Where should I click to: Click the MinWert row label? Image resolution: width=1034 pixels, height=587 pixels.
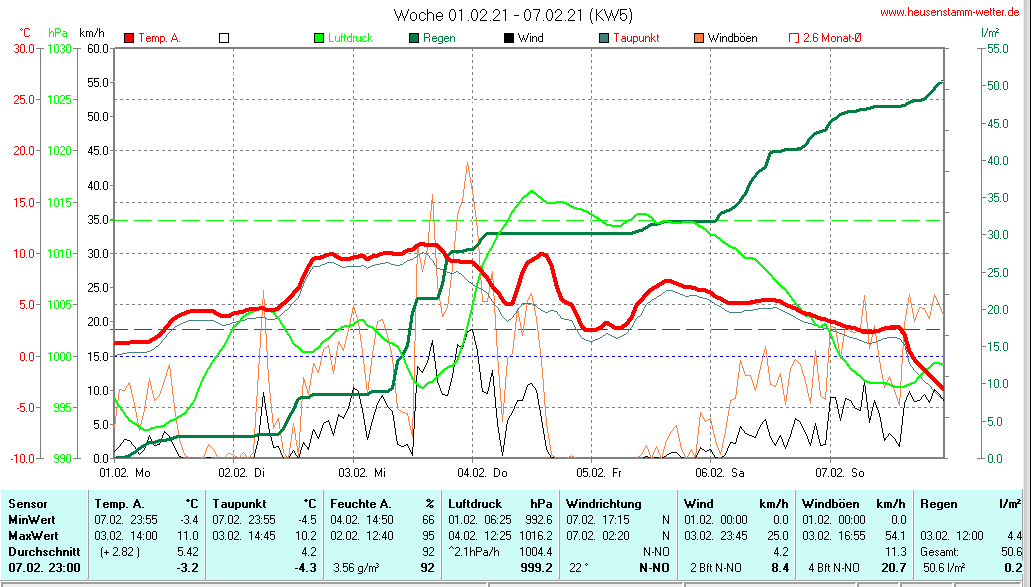[x=32, y=520]
